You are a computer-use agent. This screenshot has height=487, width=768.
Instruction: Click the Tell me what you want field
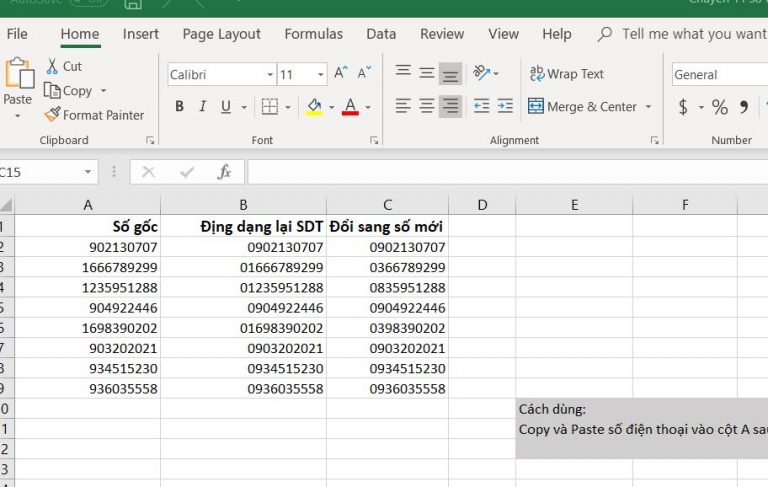(x=694, y=34)
